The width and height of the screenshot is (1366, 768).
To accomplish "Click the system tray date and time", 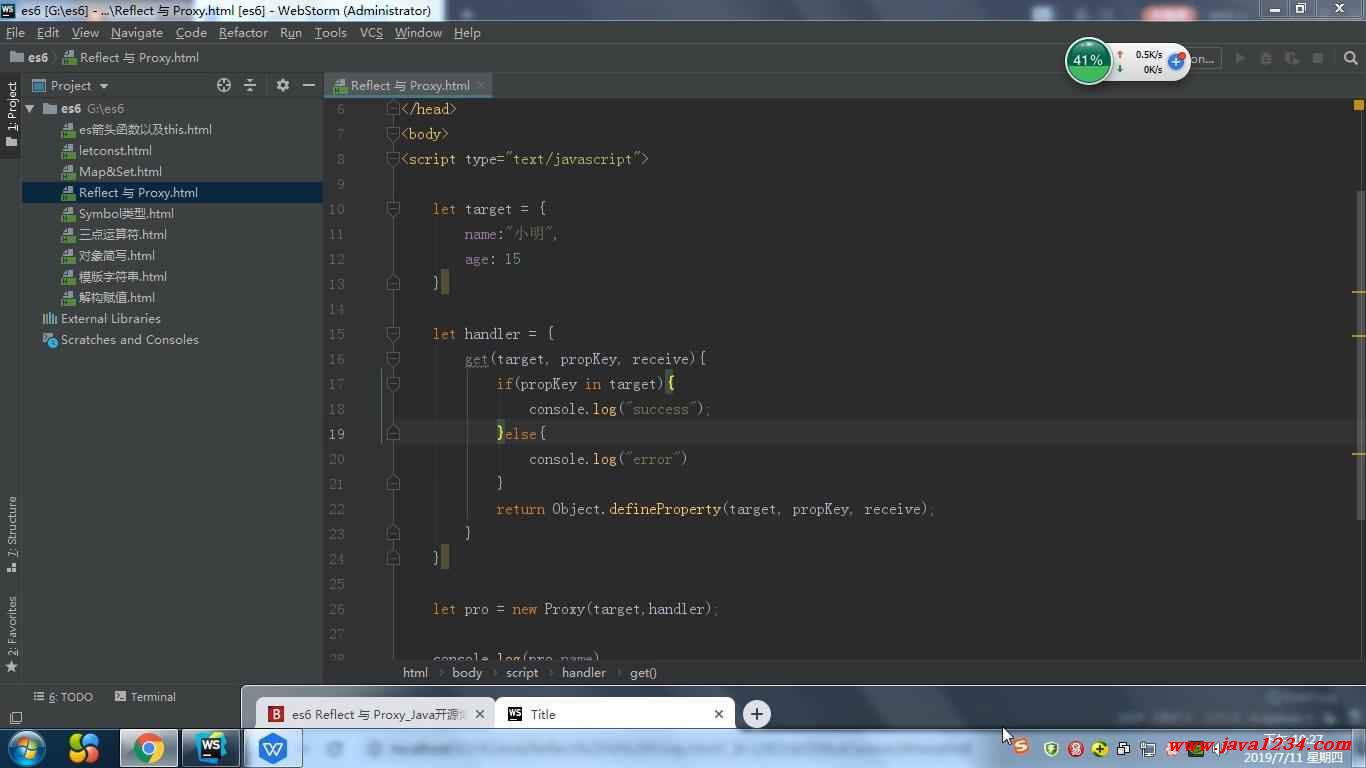I will point(1293,749).
